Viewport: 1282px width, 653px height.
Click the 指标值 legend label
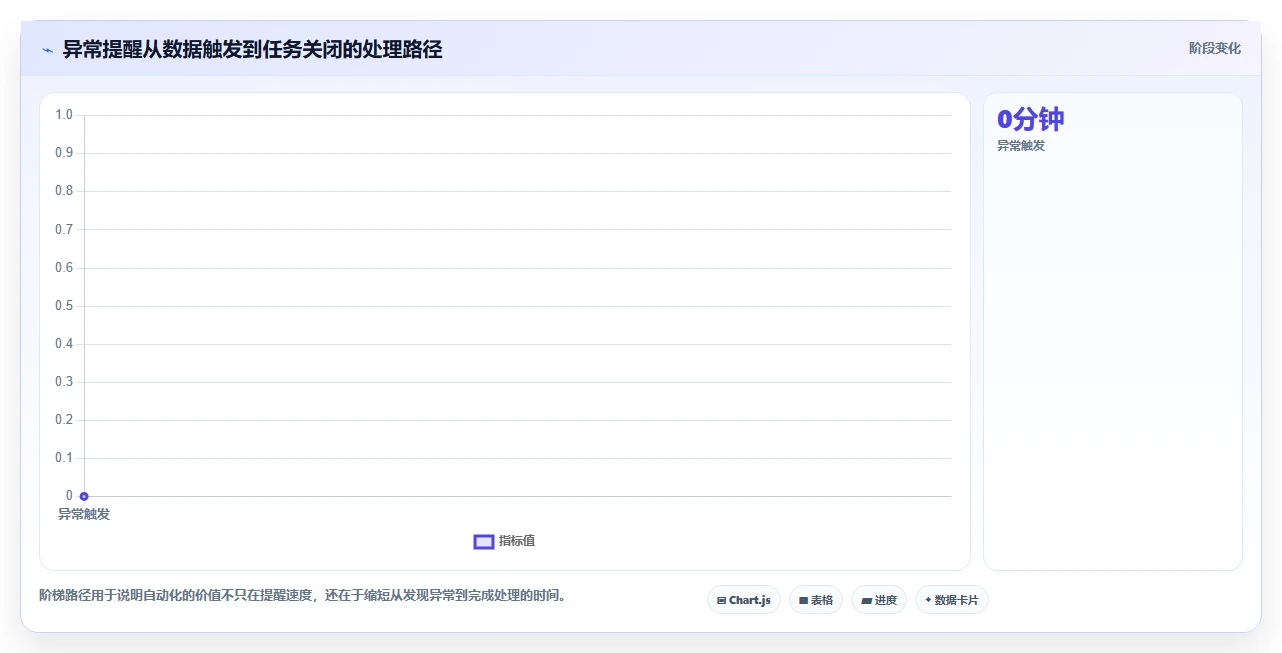tap(517, 541)
